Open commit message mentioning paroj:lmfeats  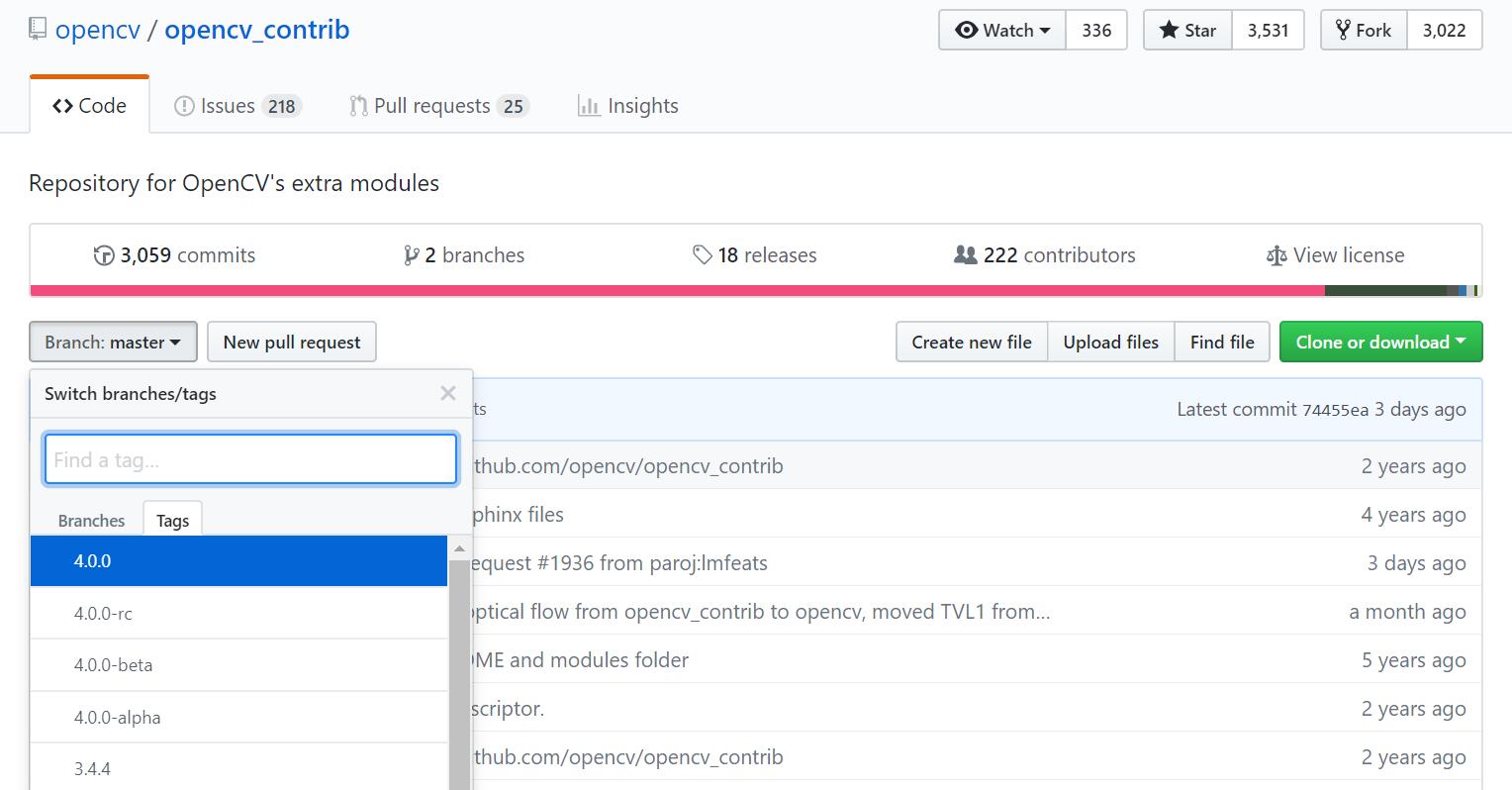[619, 563]
